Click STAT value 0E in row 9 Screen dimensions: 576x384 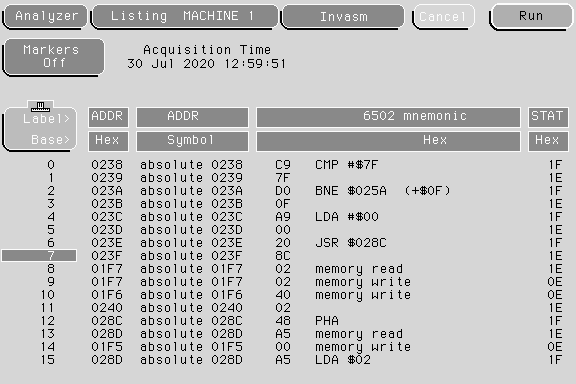555,282
